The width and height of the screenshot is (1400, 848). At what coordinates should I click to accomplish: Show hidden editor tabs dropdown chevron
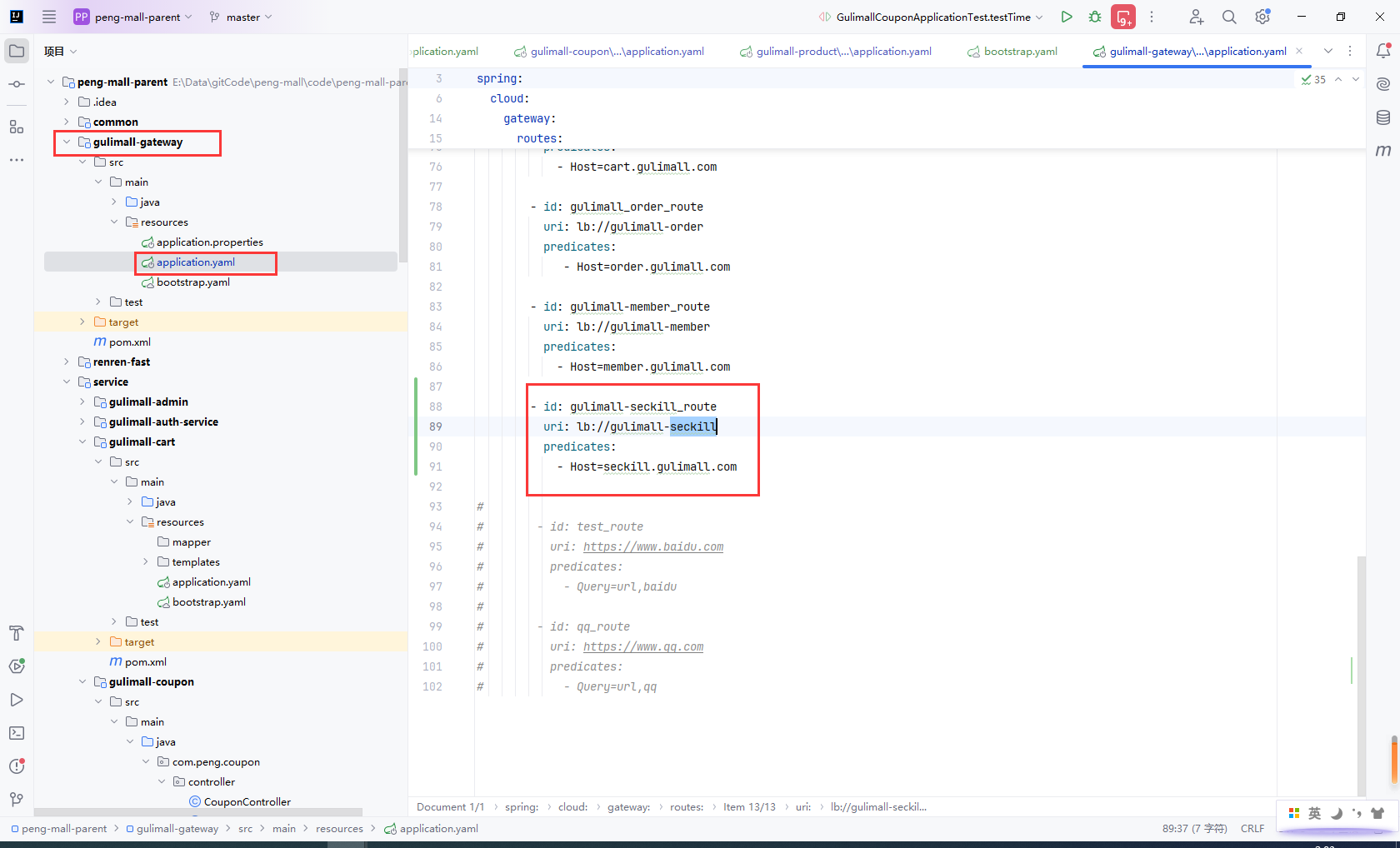1328,51
